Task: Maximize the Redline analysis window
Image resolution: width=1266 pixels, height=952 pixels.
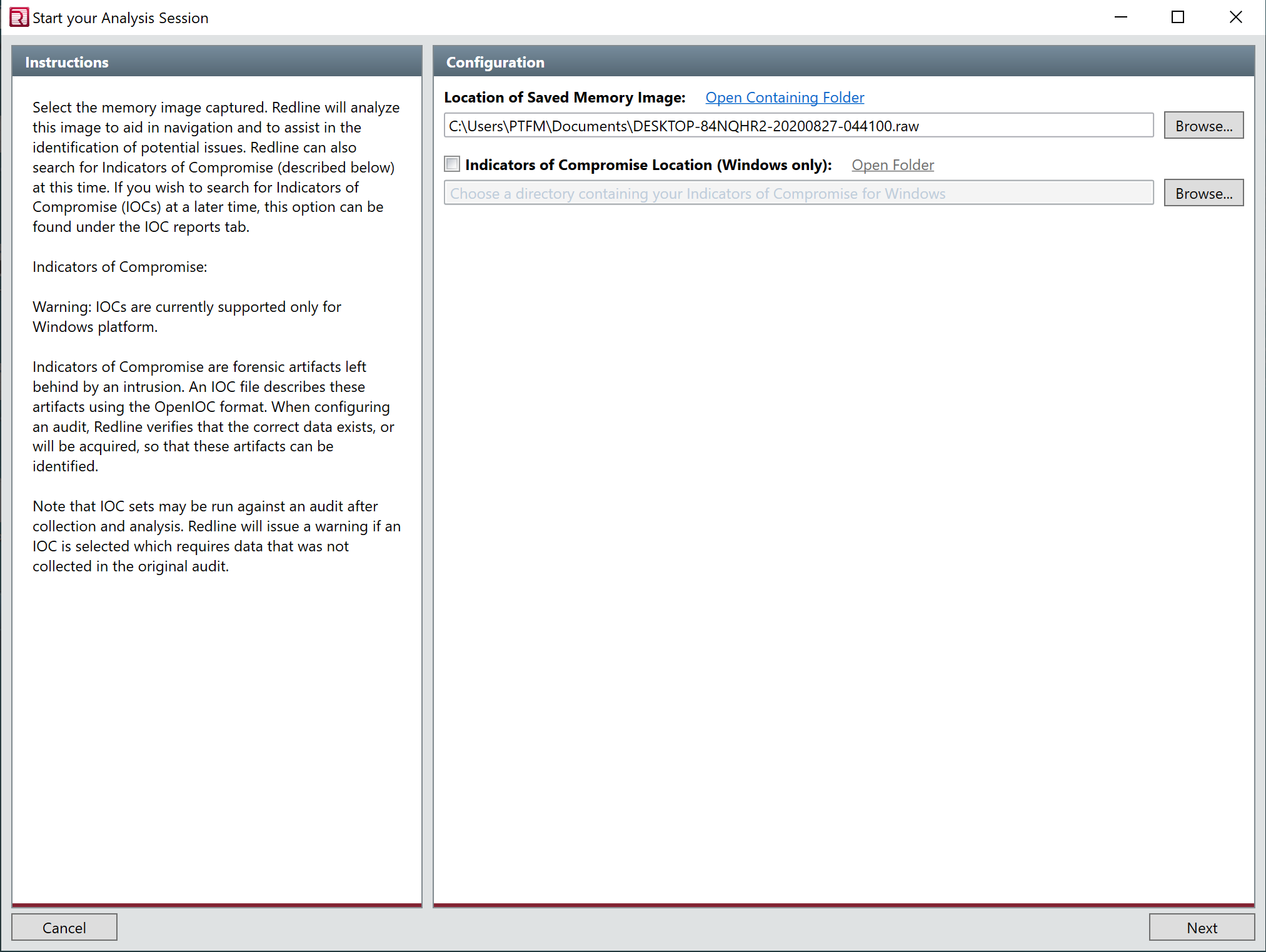Action: [x=1177, y=17]
